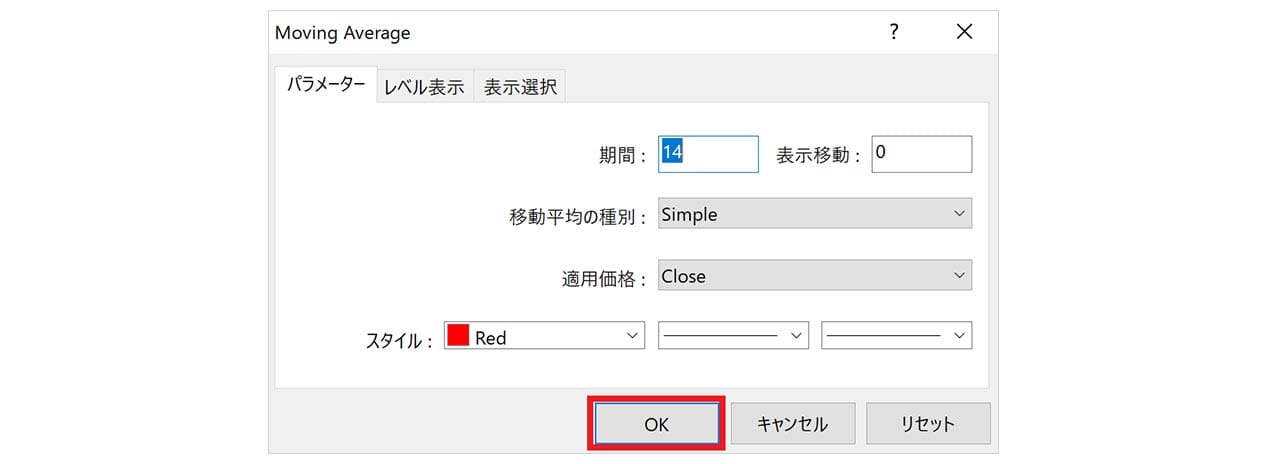1266x464 pixels.
Task: Open the line width dropdown
Action: pyautogui.click(x=896, y=336)
